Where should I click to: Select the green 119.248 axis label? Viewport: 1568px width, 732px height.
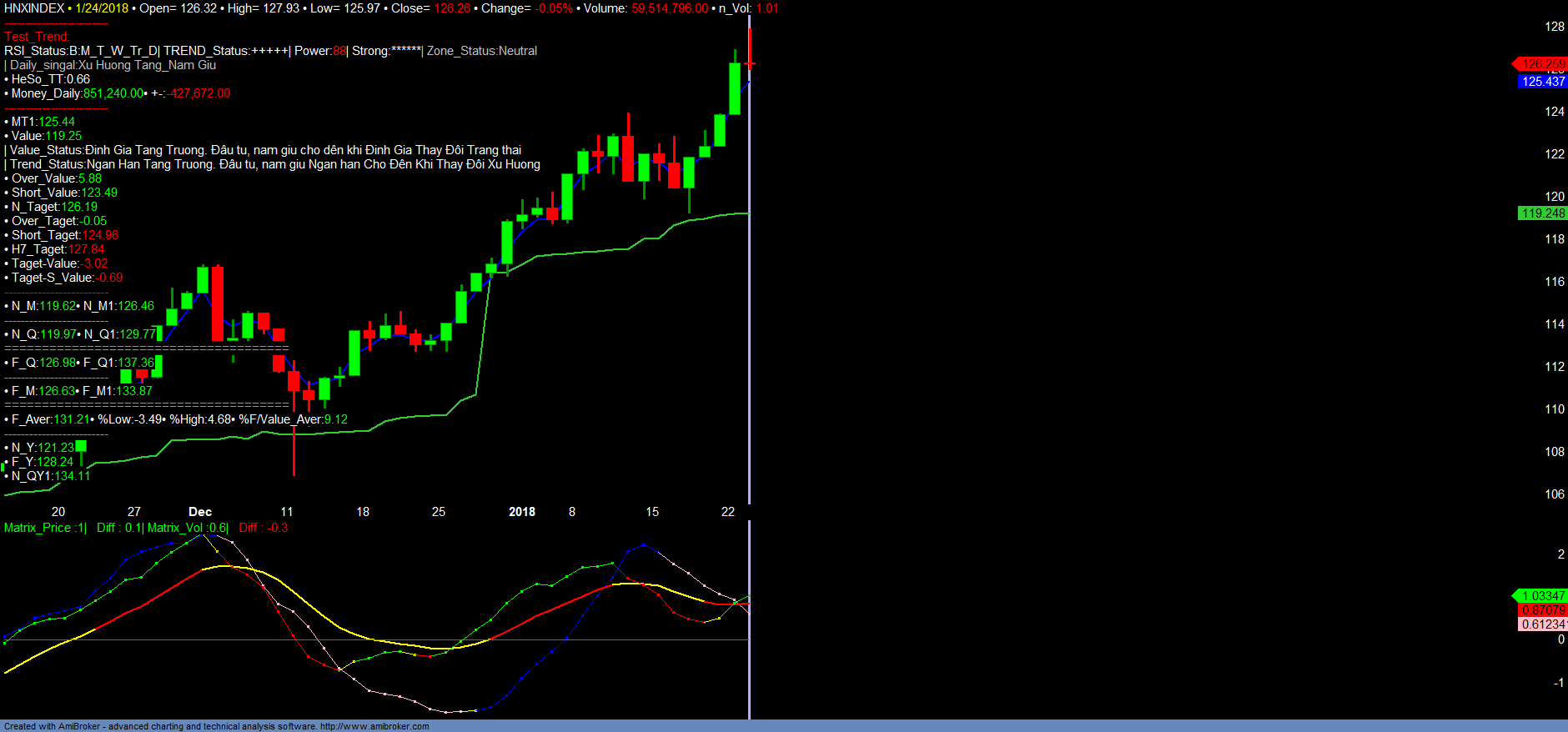1542,213
